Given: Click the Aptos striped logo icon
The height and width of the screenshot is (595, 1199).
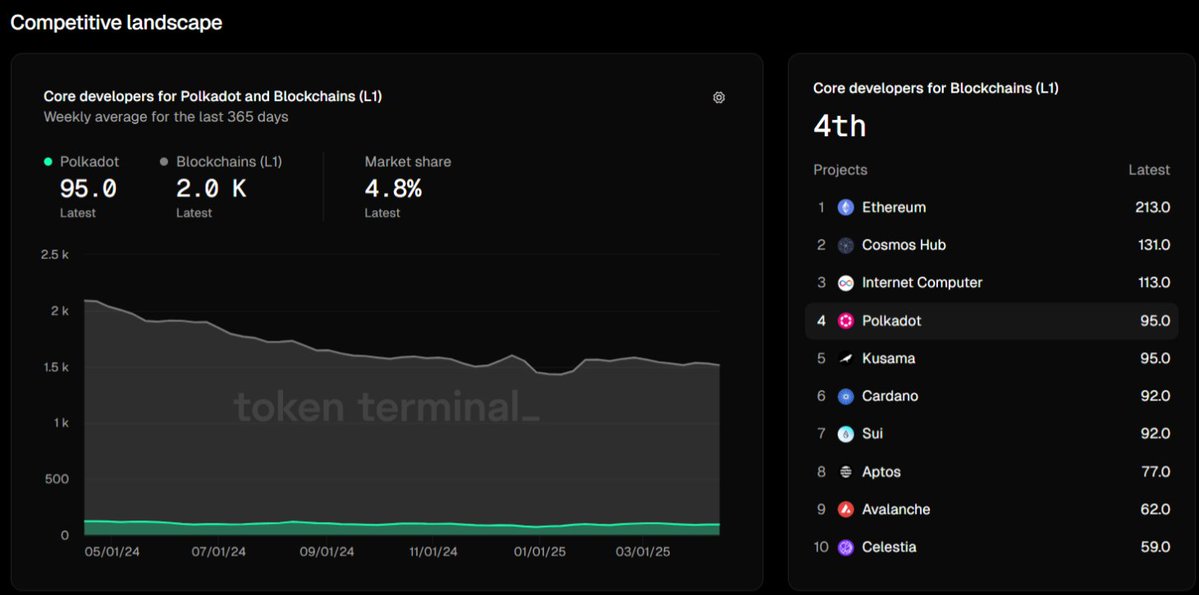Looking at the screenshot, I should [x=846, y=471].
